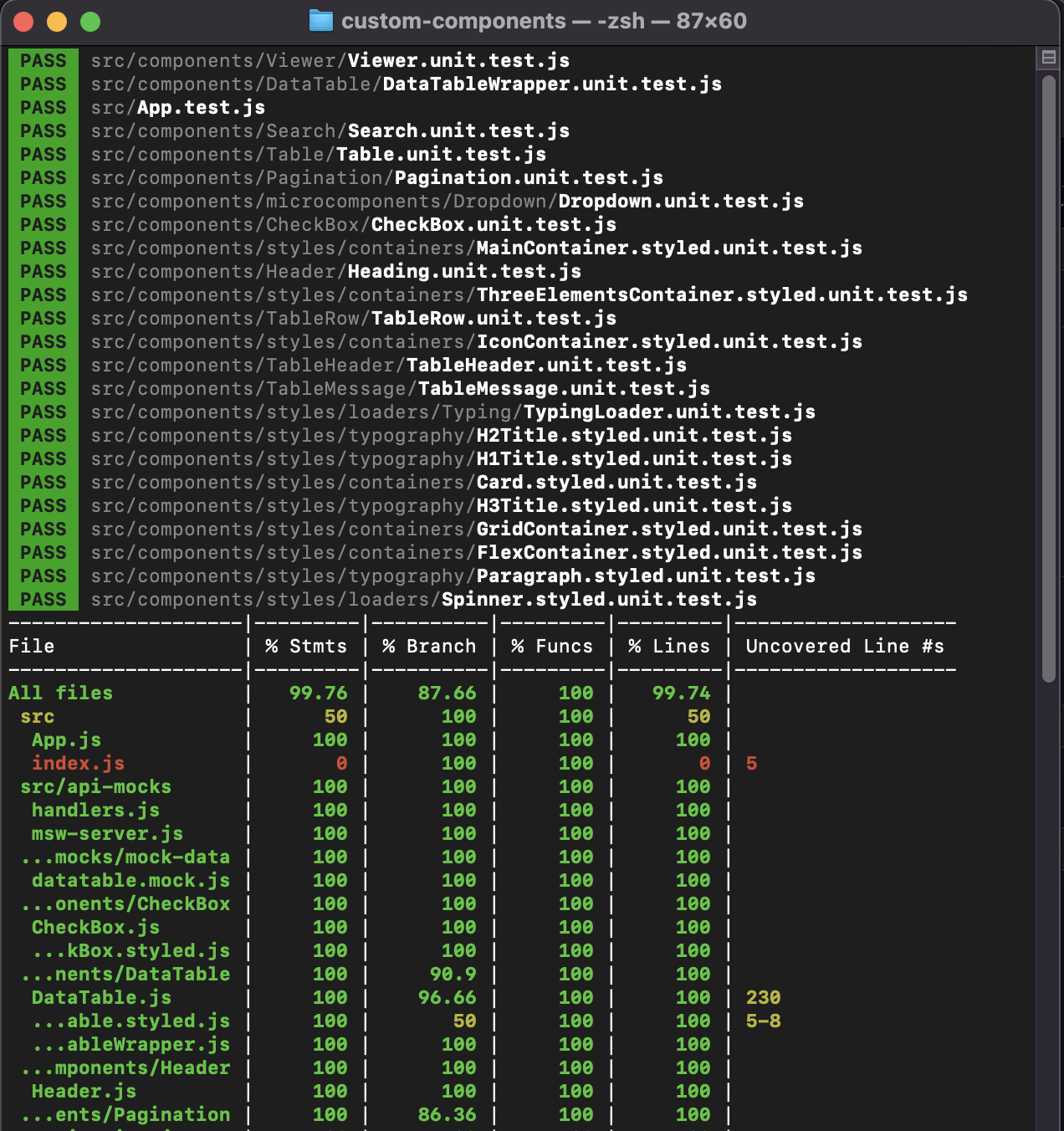1064x1131 pixels.
Task: Click H3Title.styled.unit.test.js line
Action: 442,506
